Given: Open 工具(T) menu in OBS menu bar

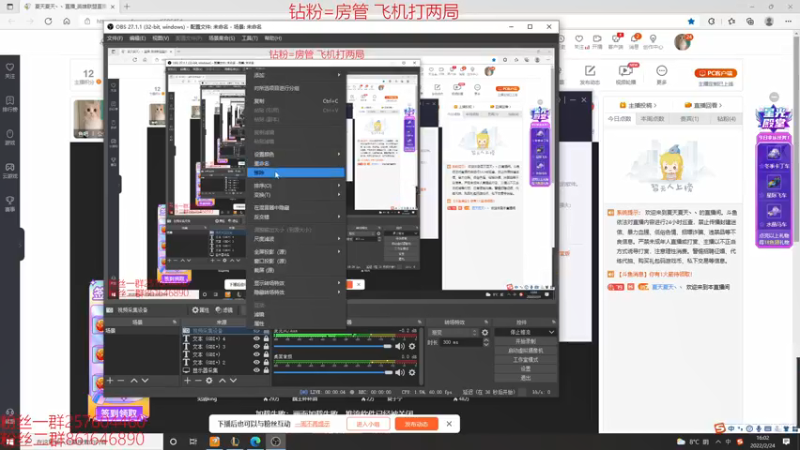Looking at the screenshot, I should point(249,38).
